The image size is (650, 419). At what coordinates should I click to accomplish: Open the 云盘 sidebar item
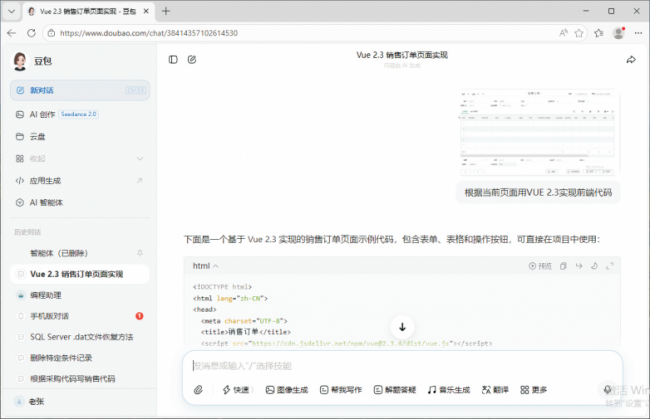(37, 136)
